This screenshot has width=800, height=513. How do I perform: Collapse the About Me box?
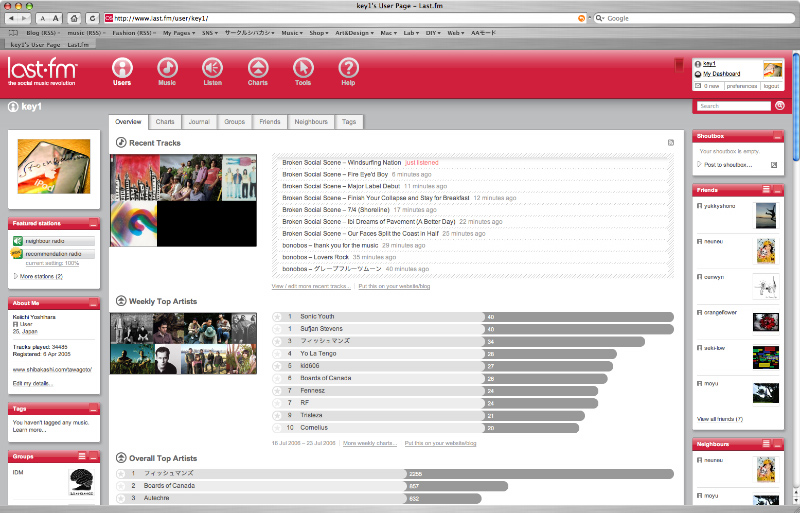tap(93, 303)
